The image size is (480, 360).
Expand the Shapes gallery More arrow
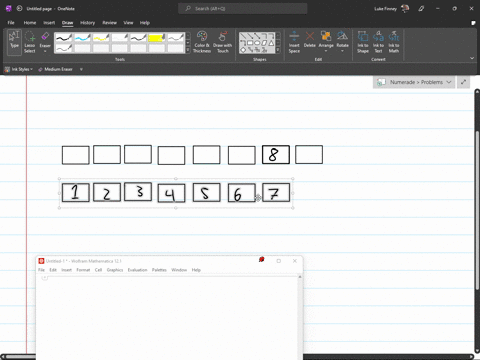(278, 51)
